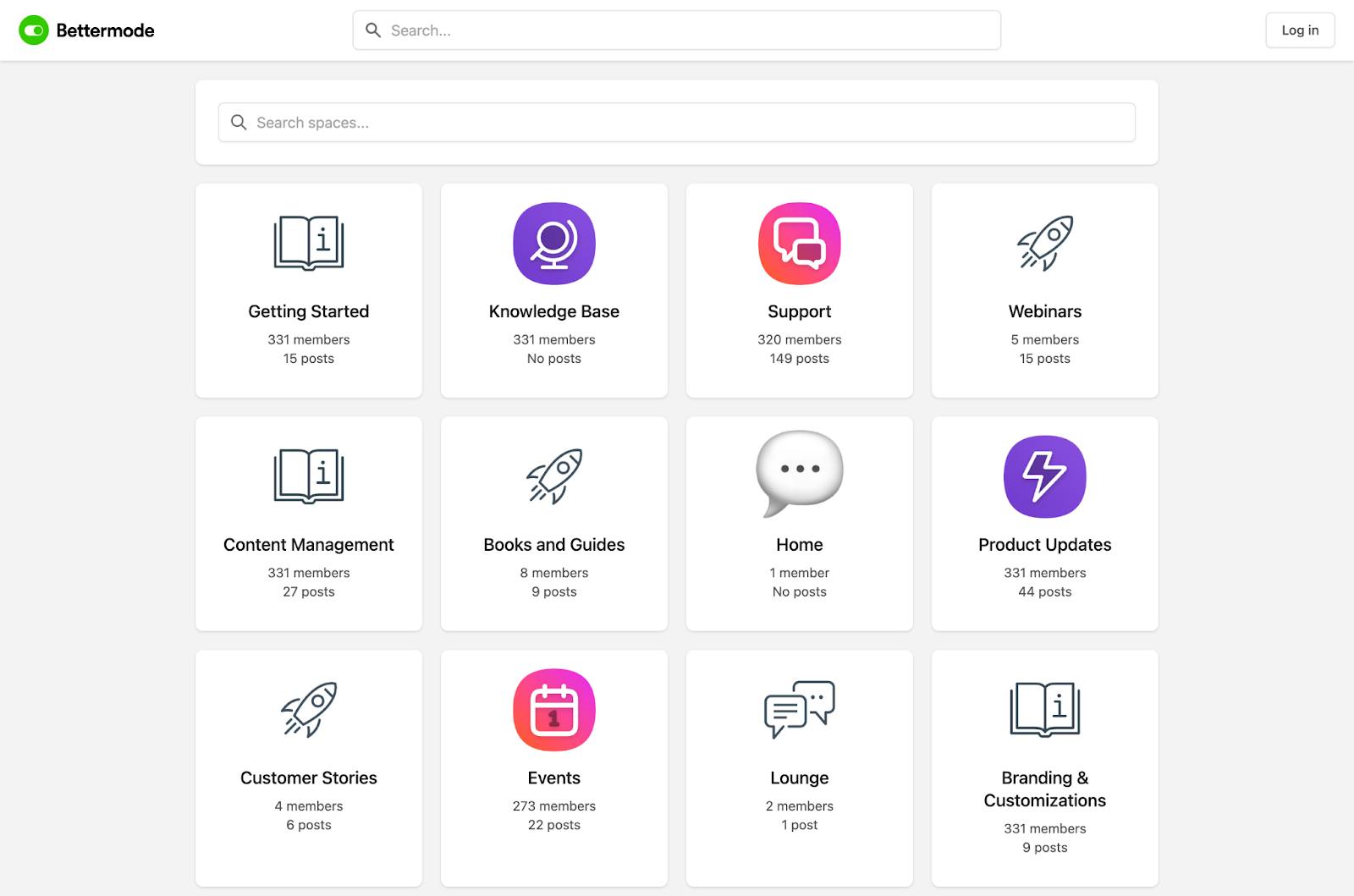Viewport: 1354px width, 896px height.
Task: Click the magnifier icon in Search spaces
Action: (239, 123)
